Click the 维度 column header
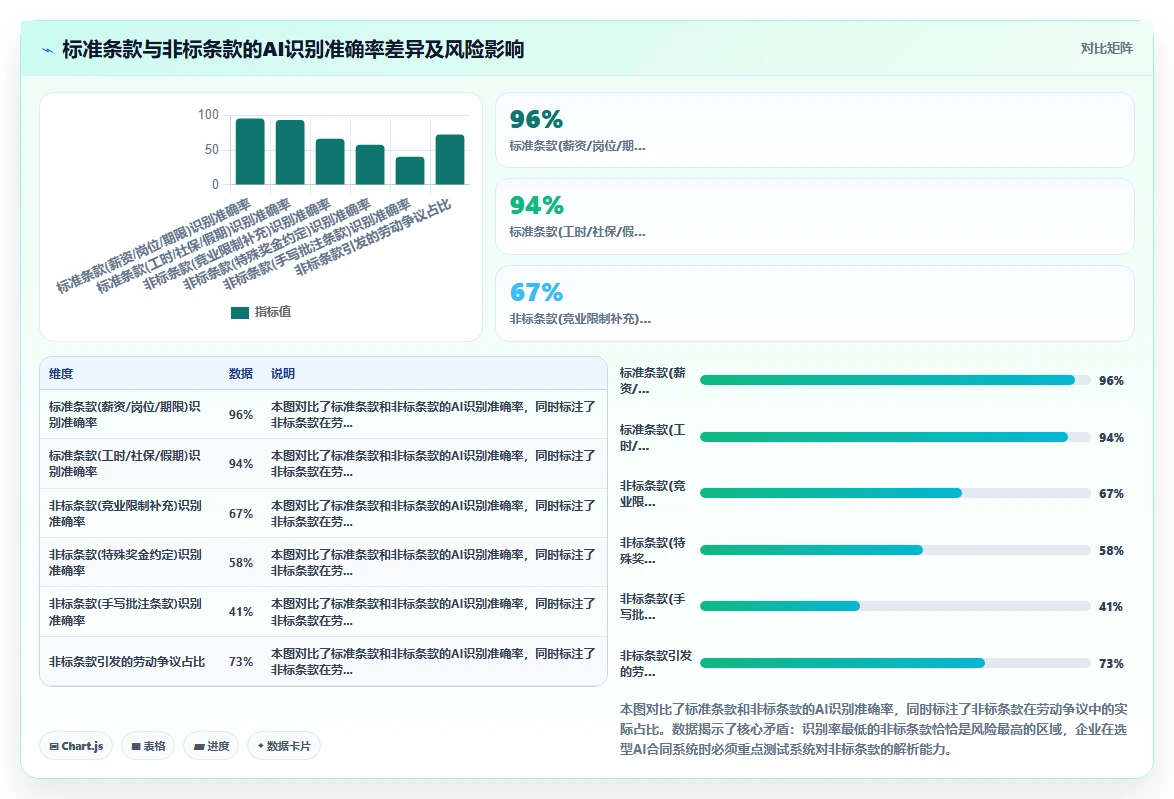The image size is (1174, 799). click(61, 374)
